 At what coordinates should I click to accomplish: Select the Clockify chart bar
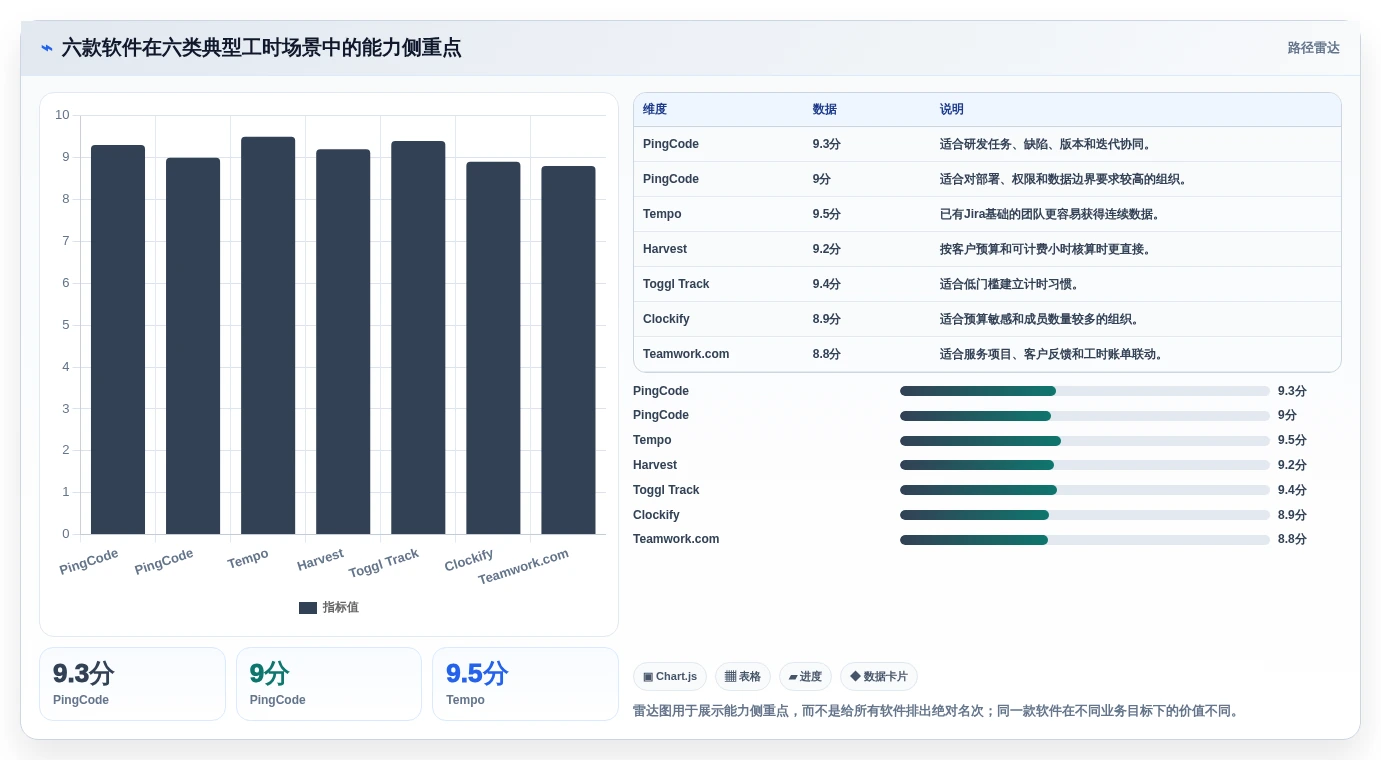point(493,348)
